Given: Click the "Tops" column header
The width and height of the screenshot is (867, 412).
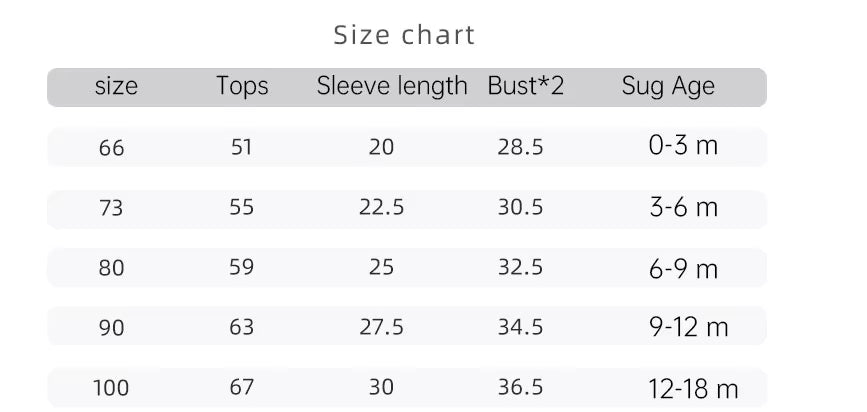Looking at the screenshot, I should click(242, 87).
